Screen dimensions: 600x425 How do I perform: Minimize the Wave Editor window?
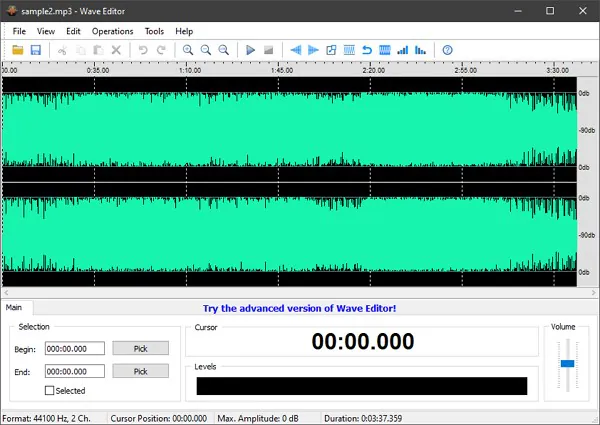coord(518,11)
